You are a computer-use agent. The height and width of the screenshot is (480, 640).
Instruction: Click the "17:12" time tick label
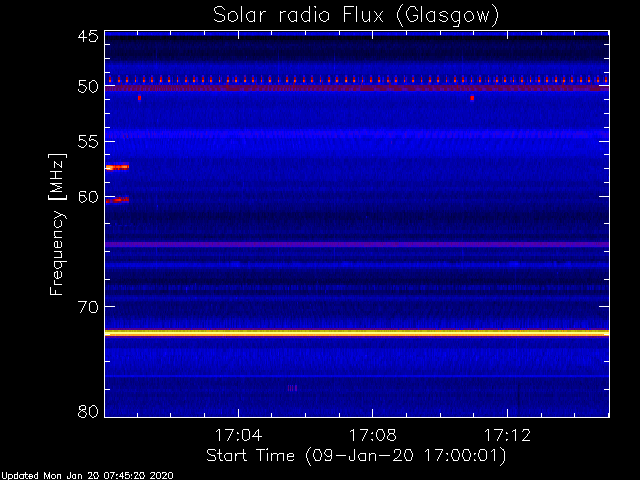pos(507,436)
